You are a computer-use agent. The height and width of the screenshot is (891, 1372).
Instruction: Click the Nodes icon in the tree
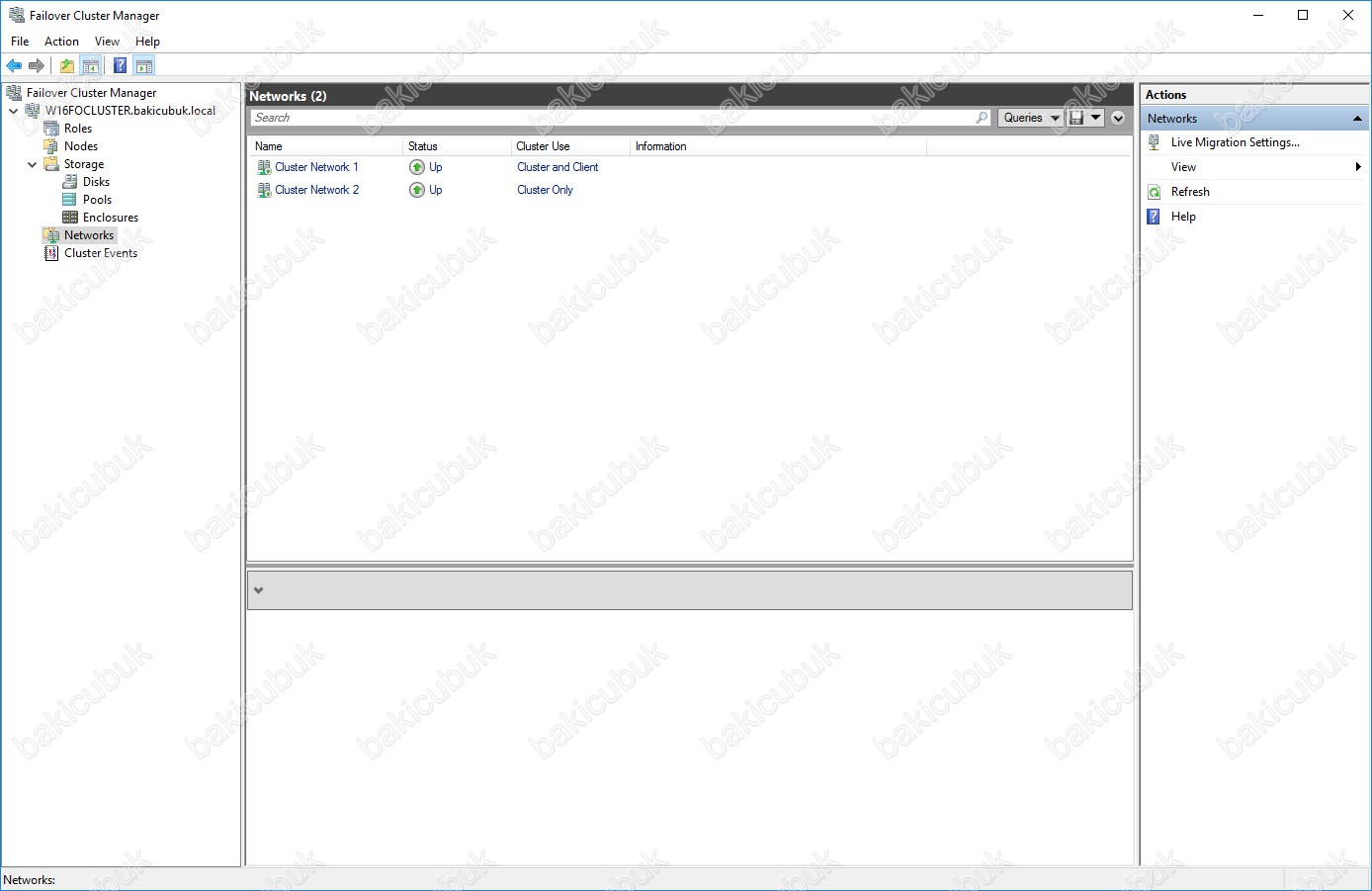51,146
